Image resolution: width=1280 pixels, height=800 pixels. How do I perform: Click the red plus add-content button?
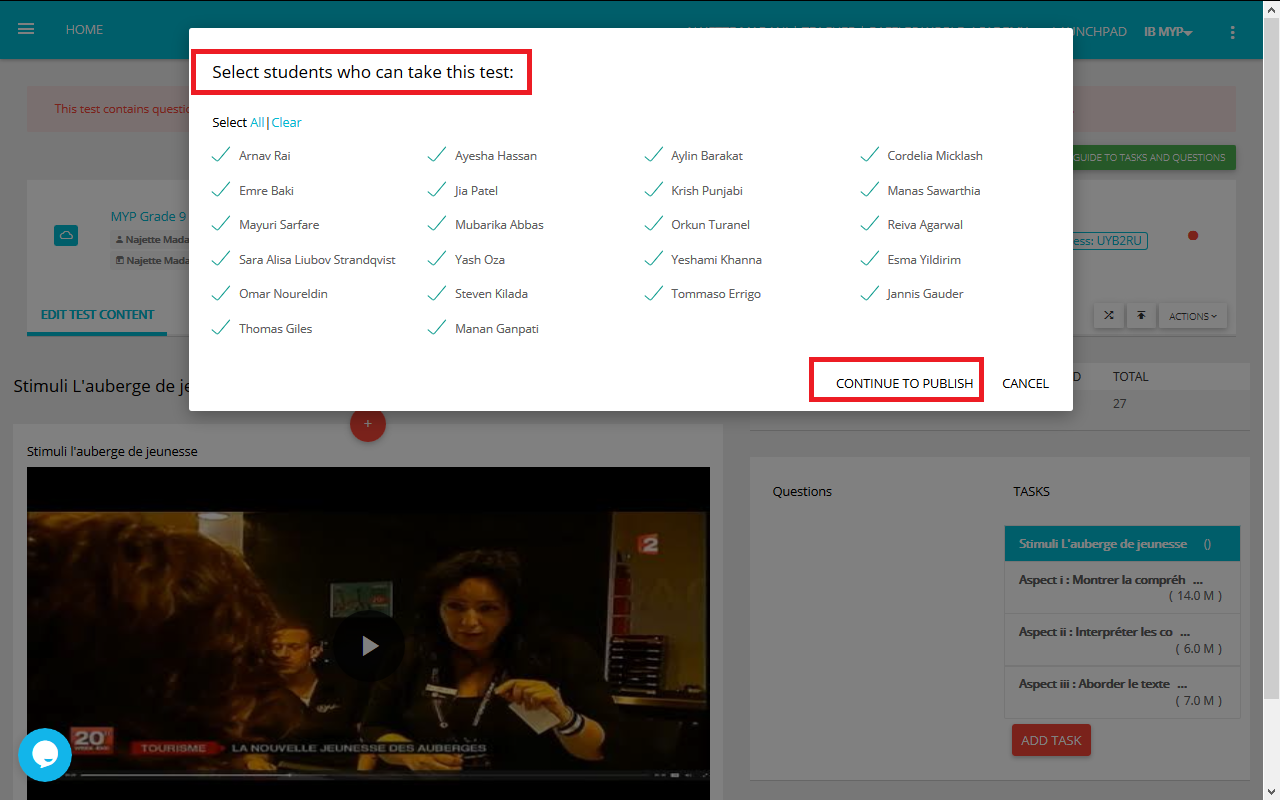(368, 424)
